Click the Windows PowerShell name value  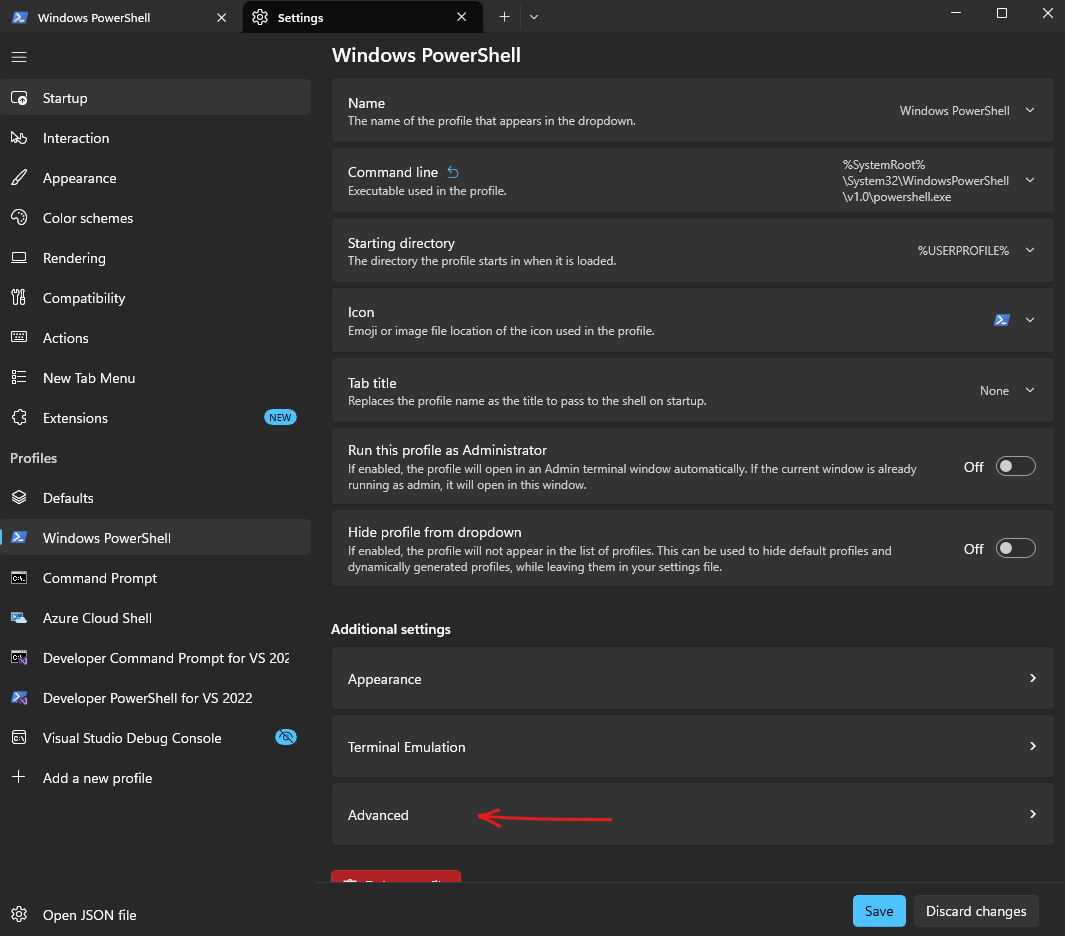(x=954, y=111)
